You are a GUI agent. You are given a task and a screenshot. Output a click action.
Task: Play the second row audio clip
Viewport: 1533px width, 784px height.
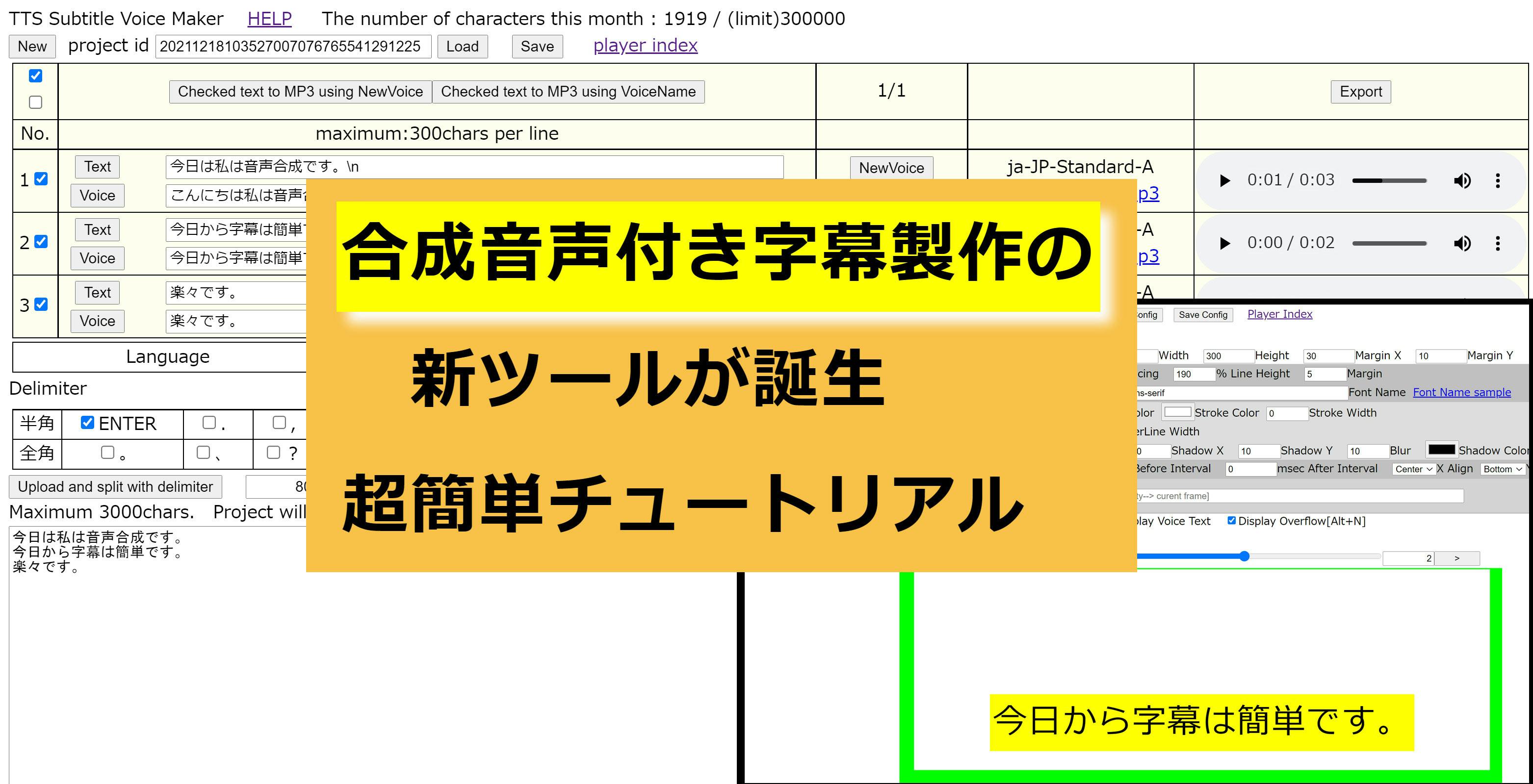[x=1225, y=243]
